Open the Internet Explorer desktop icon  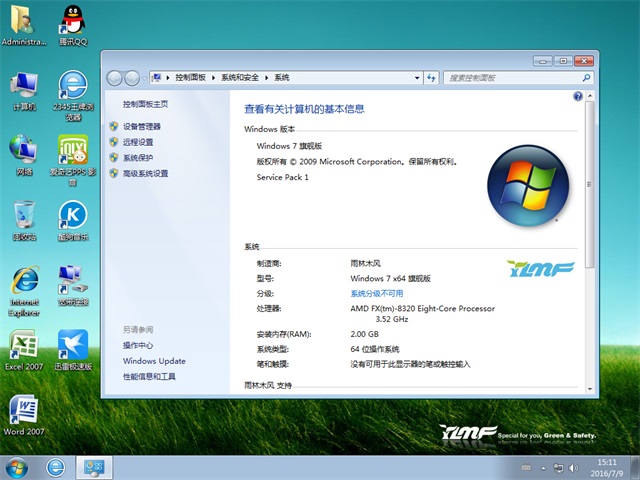coord(24,291)
